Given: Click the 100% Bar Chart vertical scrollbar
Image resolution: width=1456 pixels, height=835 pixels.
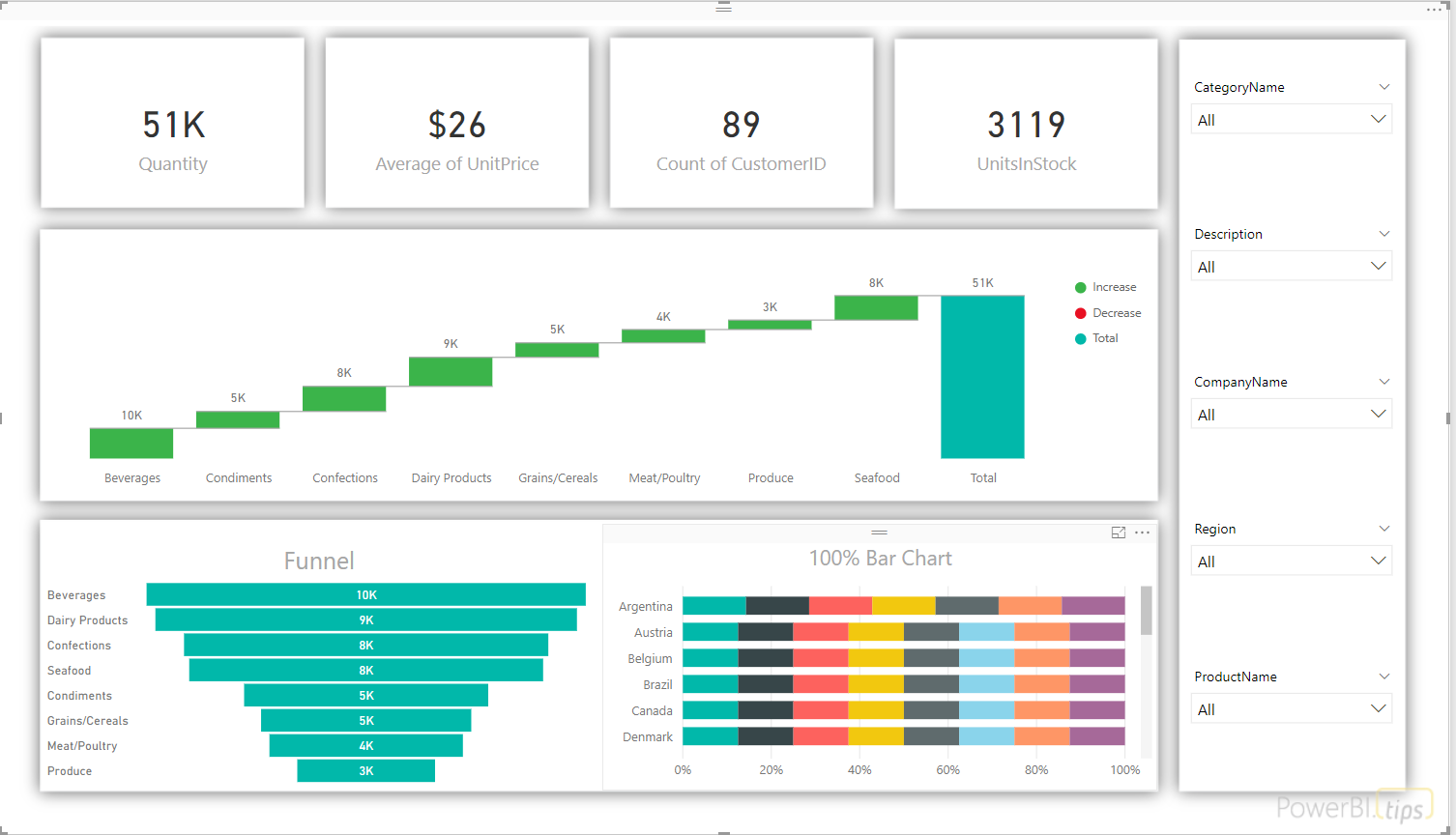Looking at the screenshot, I should coord(1147,672).
